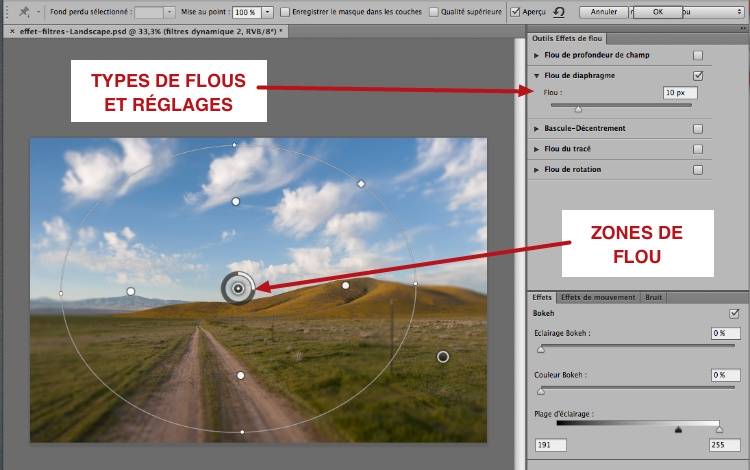Click the Plage d'éclairage 255 field

coord(725,445)
